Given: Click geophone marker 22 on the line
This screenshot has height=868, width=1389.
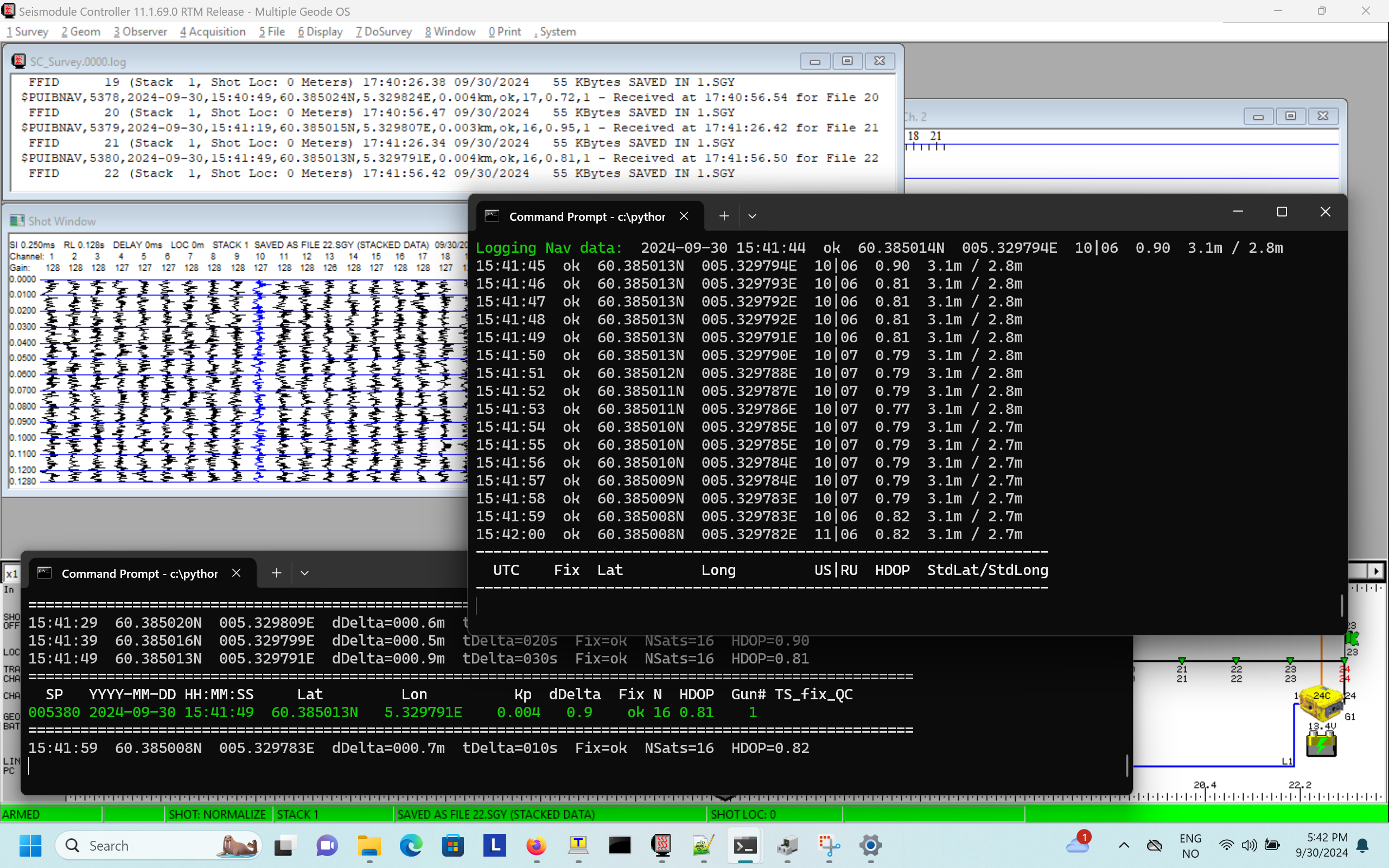Looking at the screenshot, I should click(x=1236, y=662).
